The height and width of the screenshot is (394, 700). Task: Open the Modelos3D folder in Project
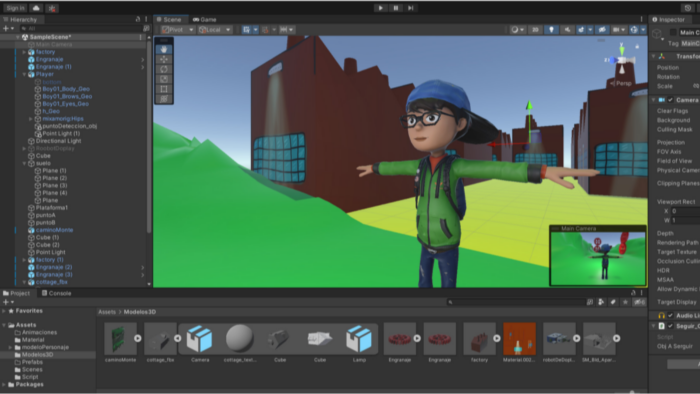point(38,355)
